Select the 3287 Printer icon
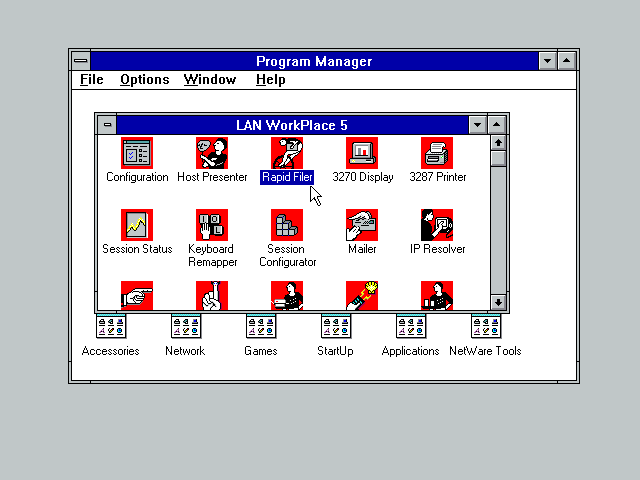Viewport: 640px width, 480px height. point(437,153)
